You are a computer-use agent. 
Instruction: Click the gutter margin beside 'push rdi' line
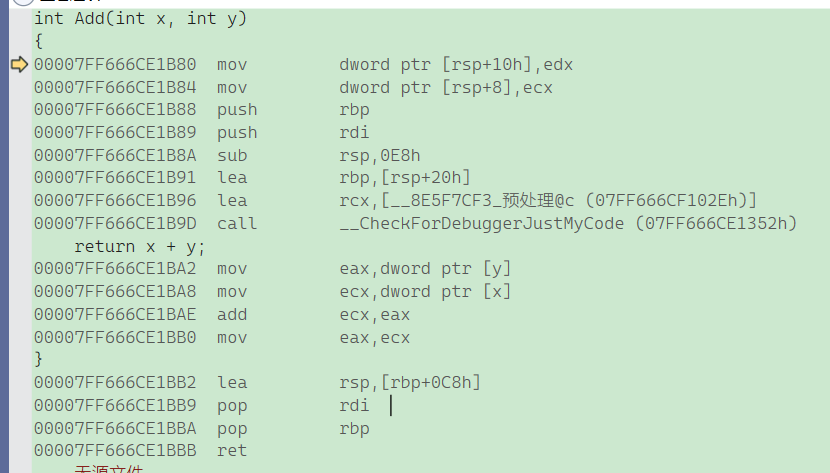point(20,132)
